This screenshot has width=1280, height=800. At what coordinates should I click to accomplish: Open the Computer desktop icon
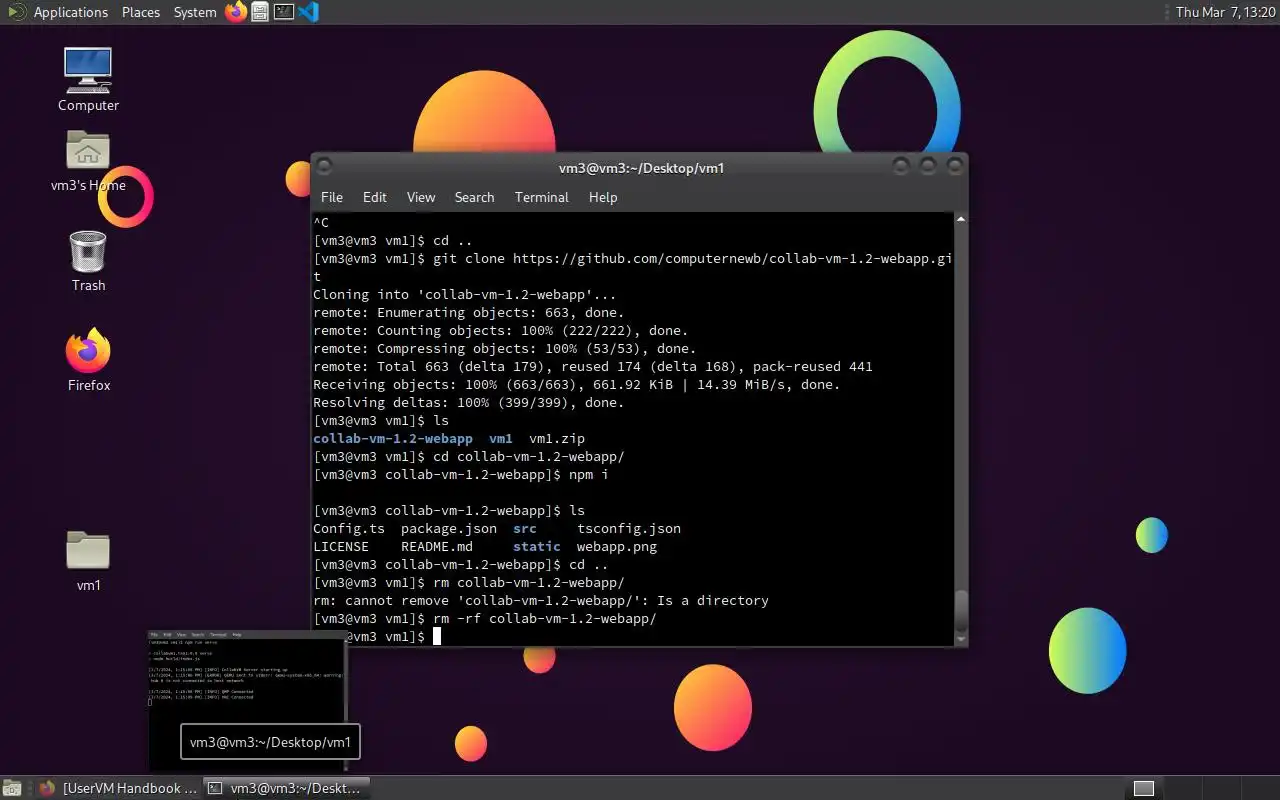(88, 80)
